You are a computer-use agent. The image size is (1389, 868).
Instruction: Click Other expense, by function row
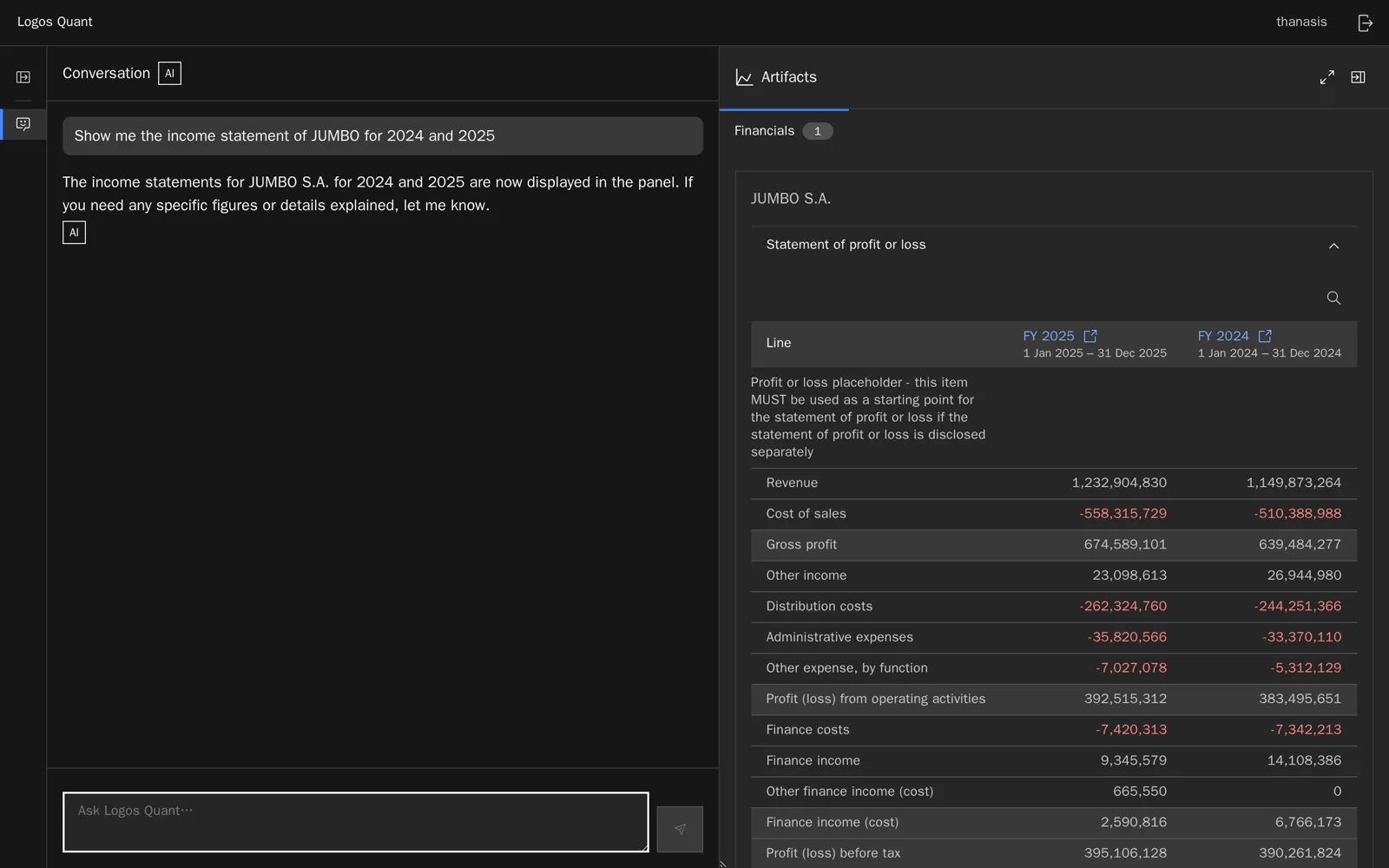pyautogui.click(x=1054, y=668)
